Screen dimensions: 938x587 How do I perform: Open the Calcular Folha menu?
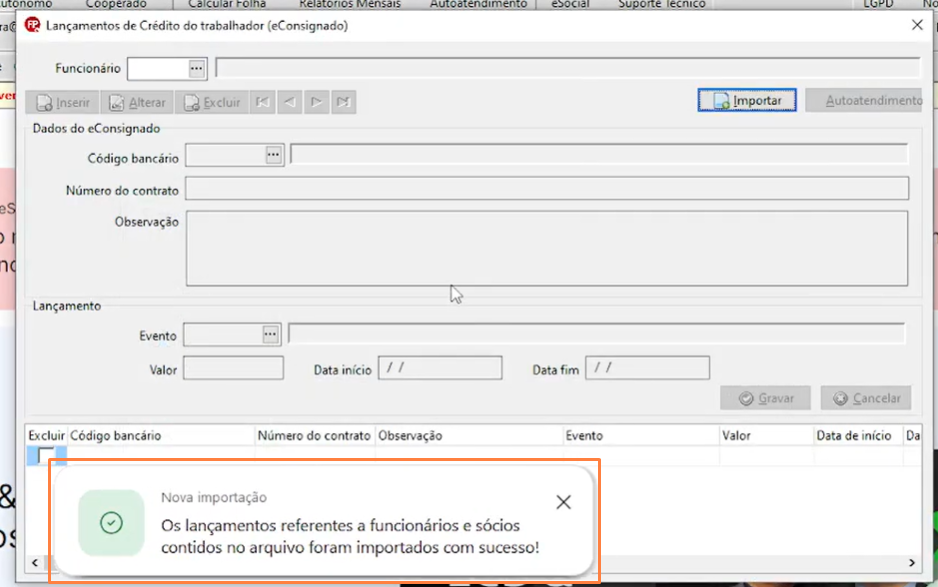227,4
